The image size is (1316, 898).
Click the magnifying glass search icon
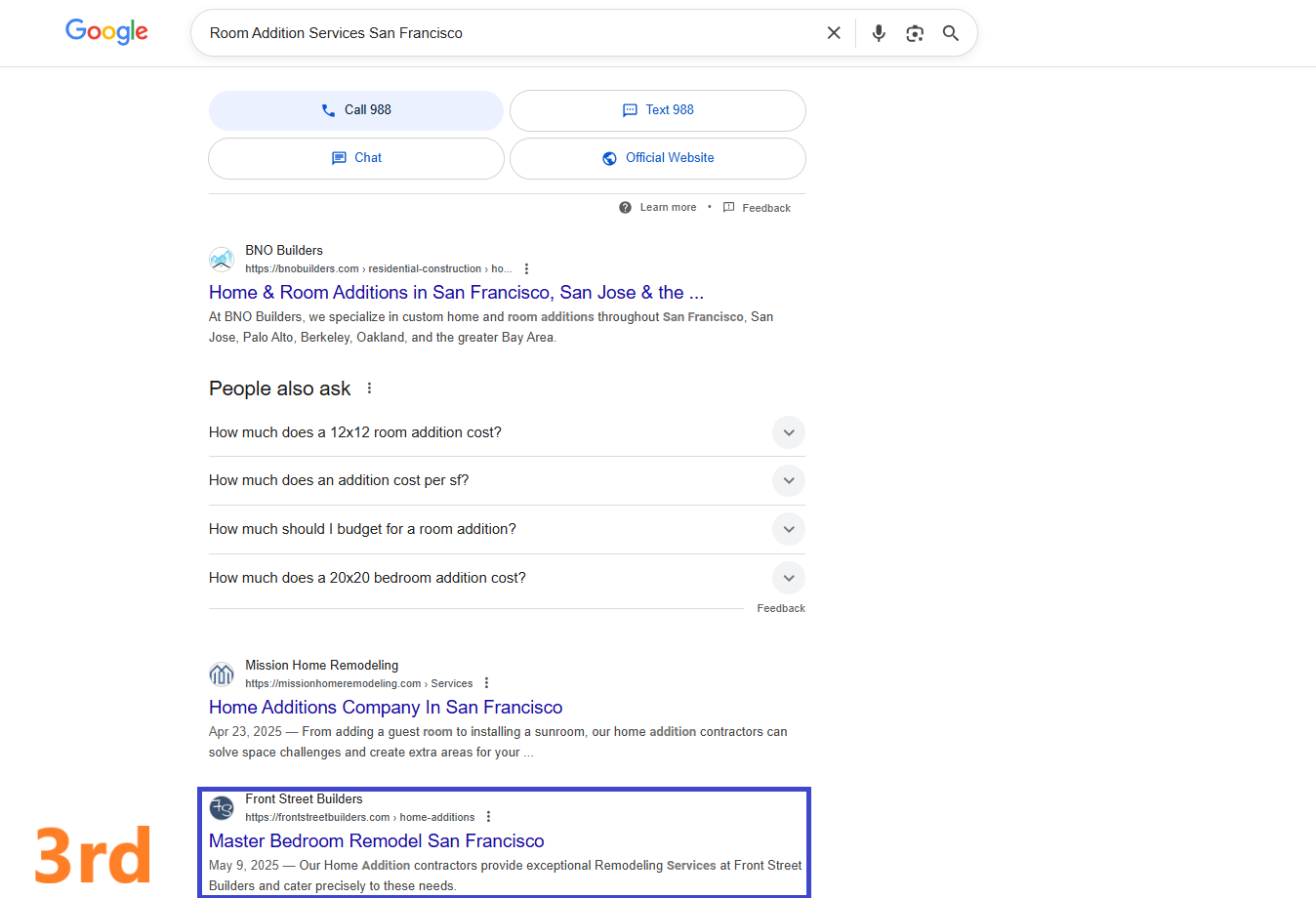coord(951,33)
